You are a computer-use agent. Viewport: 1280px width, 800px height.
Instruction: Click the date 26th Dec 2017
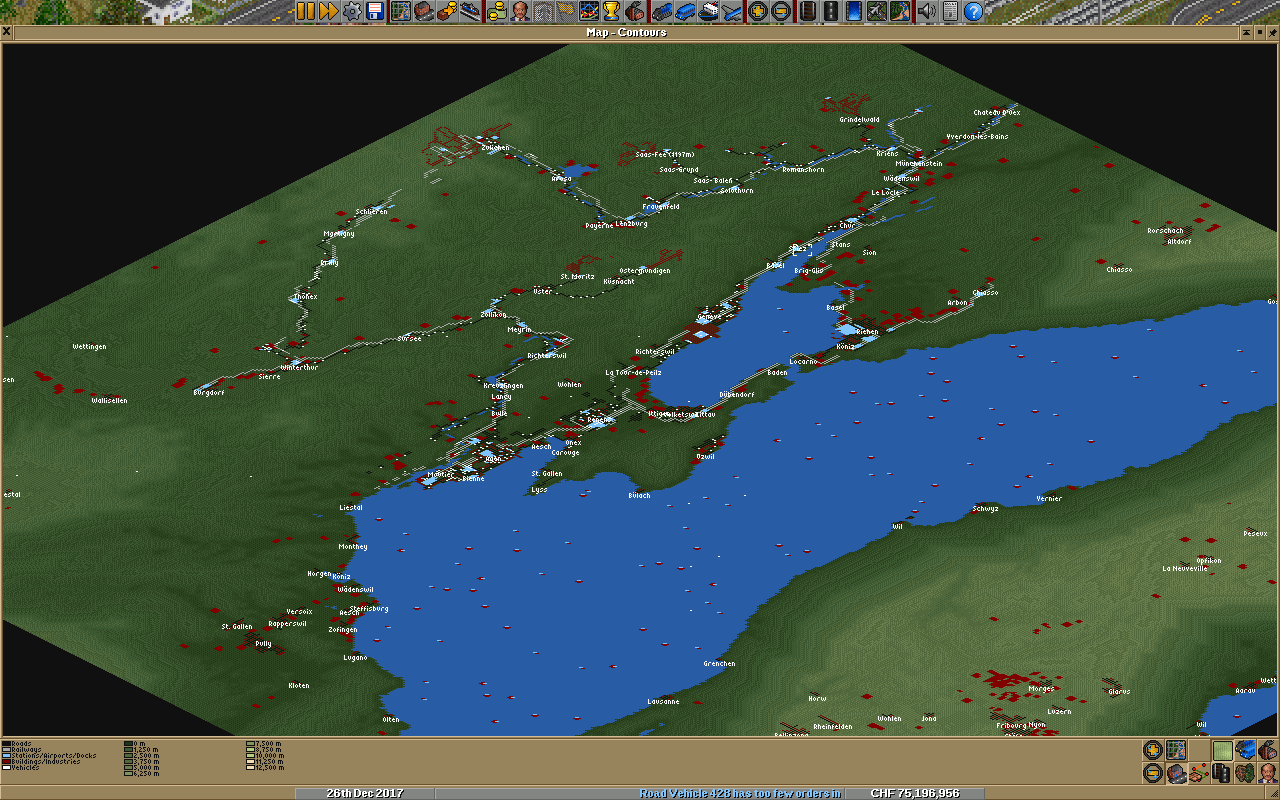tap(364, 793)
